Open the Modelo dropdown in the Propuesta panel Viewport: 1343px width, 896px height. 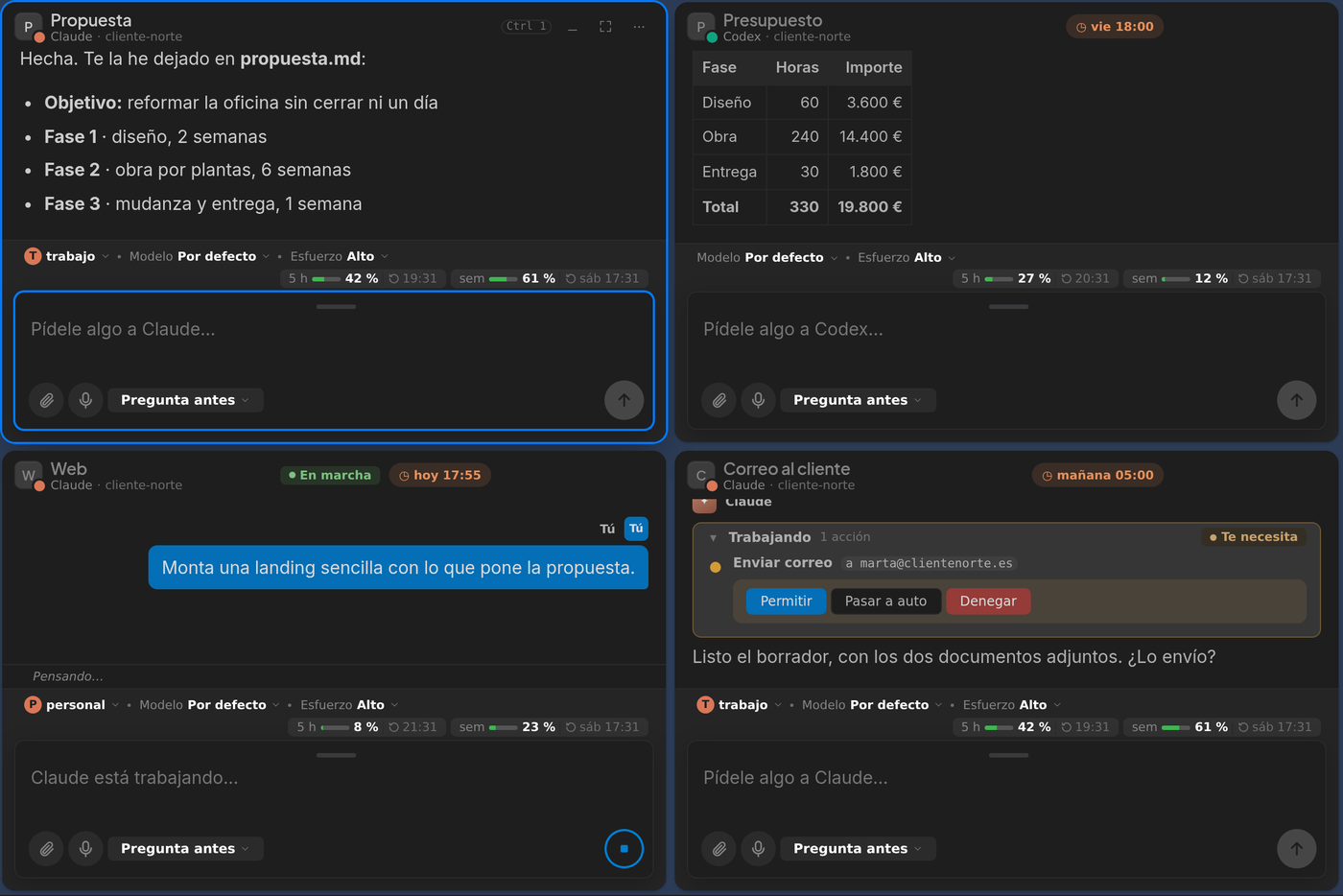200,256
